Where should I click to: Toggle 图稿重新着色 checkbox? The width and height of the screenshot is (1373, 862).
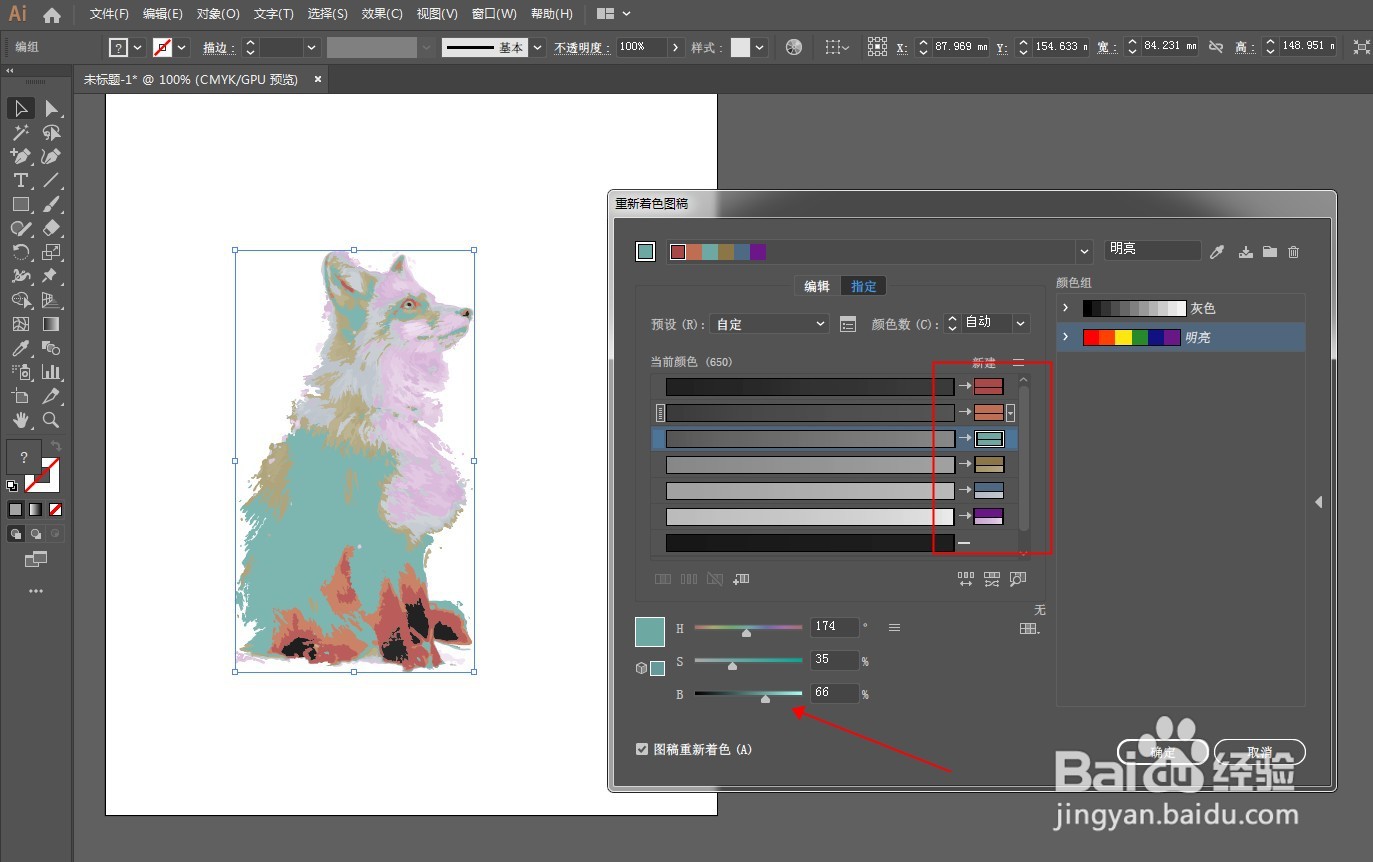tap(642, 749)
